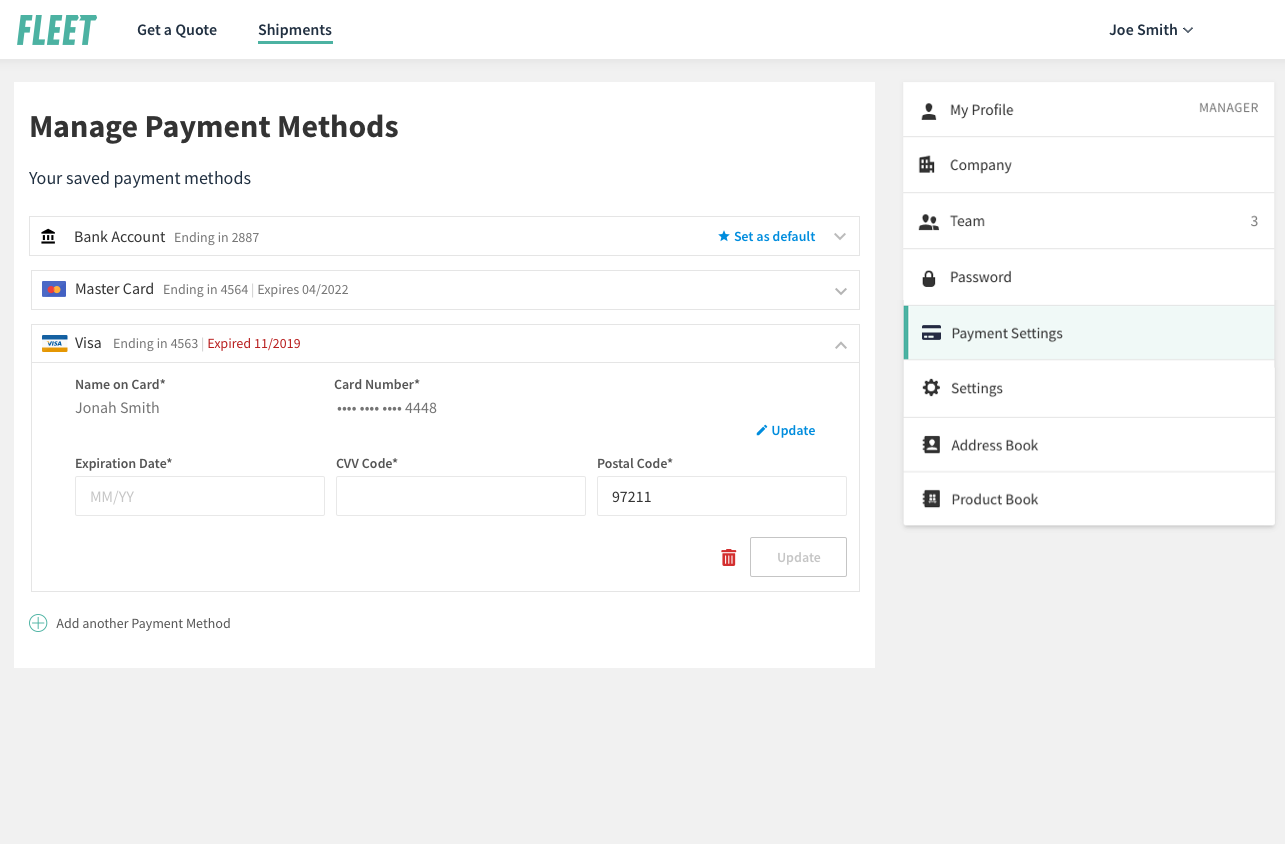
Task: Go to Get a Quote
Action: (177, 30)
